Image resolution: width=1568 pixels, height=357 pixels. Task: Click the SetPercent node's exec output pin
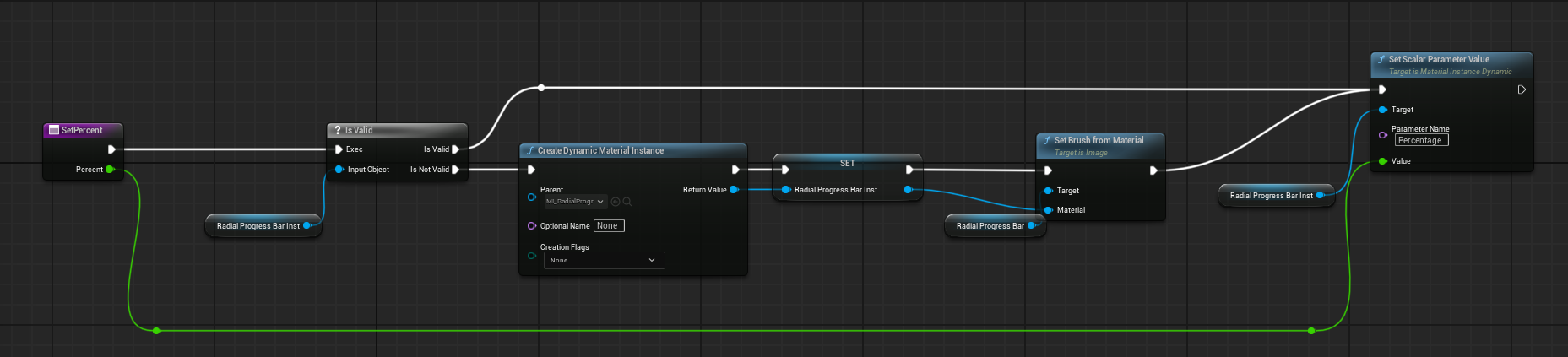(x=111, y=149)
